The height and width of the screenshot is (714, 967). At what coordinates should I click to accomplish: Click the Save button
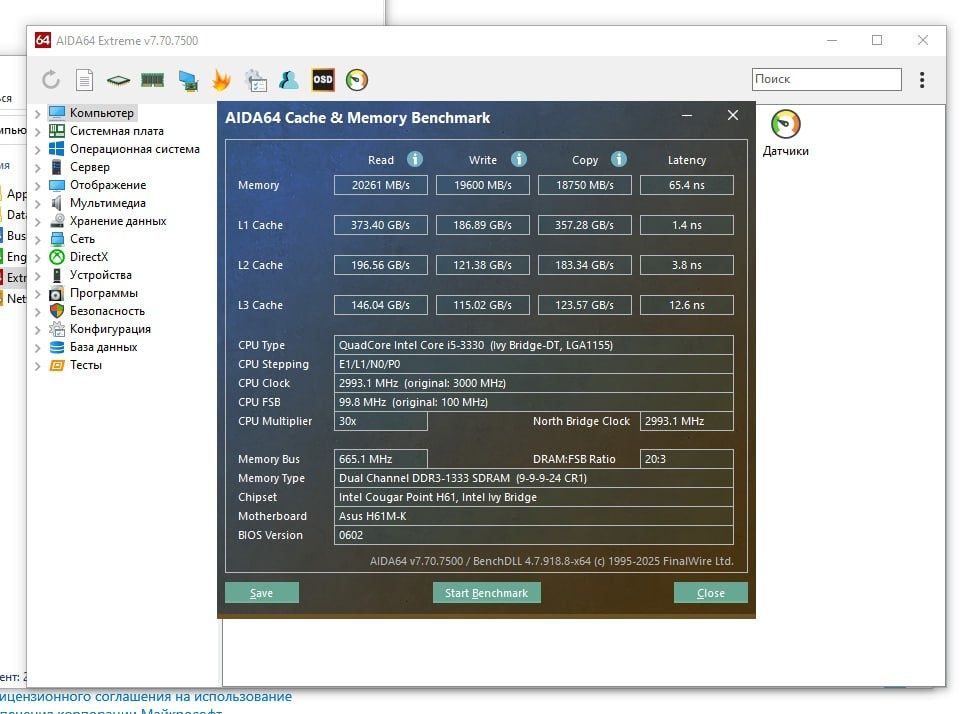(261, 593)
